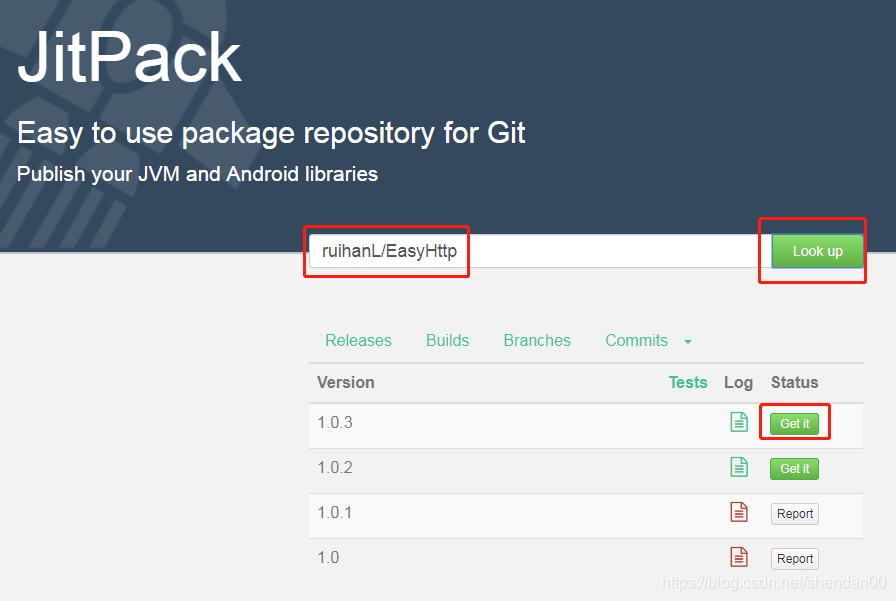Click Get it for version 1.0.2

793,468
